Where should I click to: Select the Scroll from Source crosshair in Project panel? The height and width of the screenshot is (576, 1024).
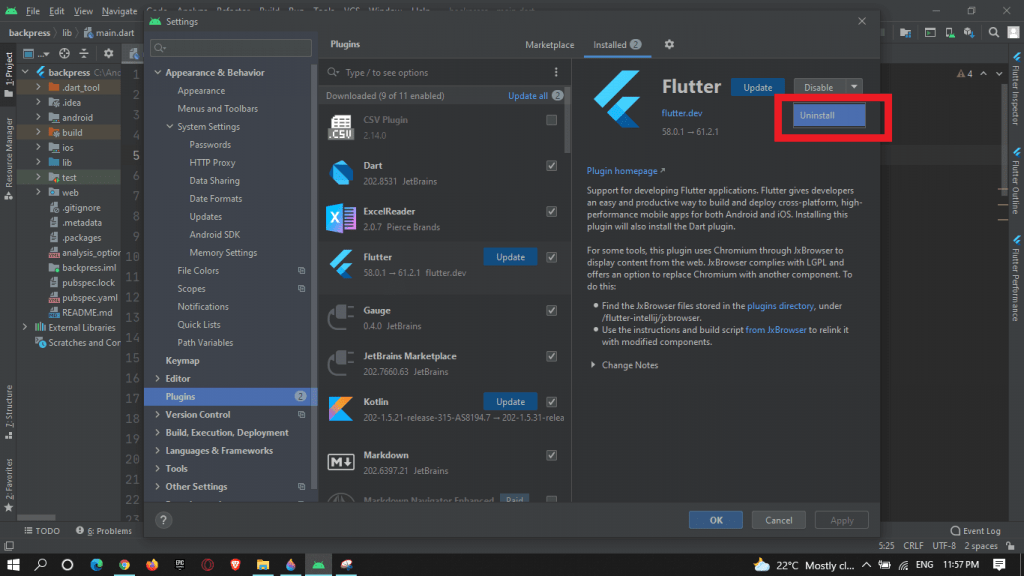click(64, 53)
